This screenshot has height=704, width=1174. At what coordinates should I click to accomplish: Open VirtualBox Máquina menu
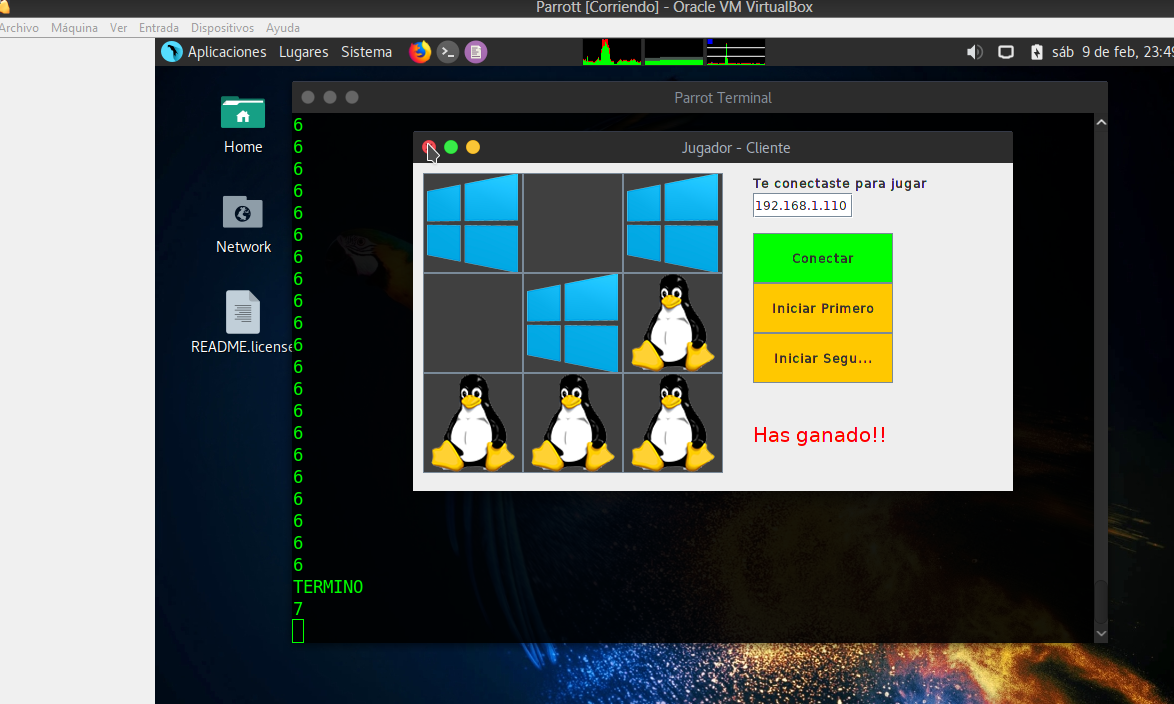click(x=74, y=28)
